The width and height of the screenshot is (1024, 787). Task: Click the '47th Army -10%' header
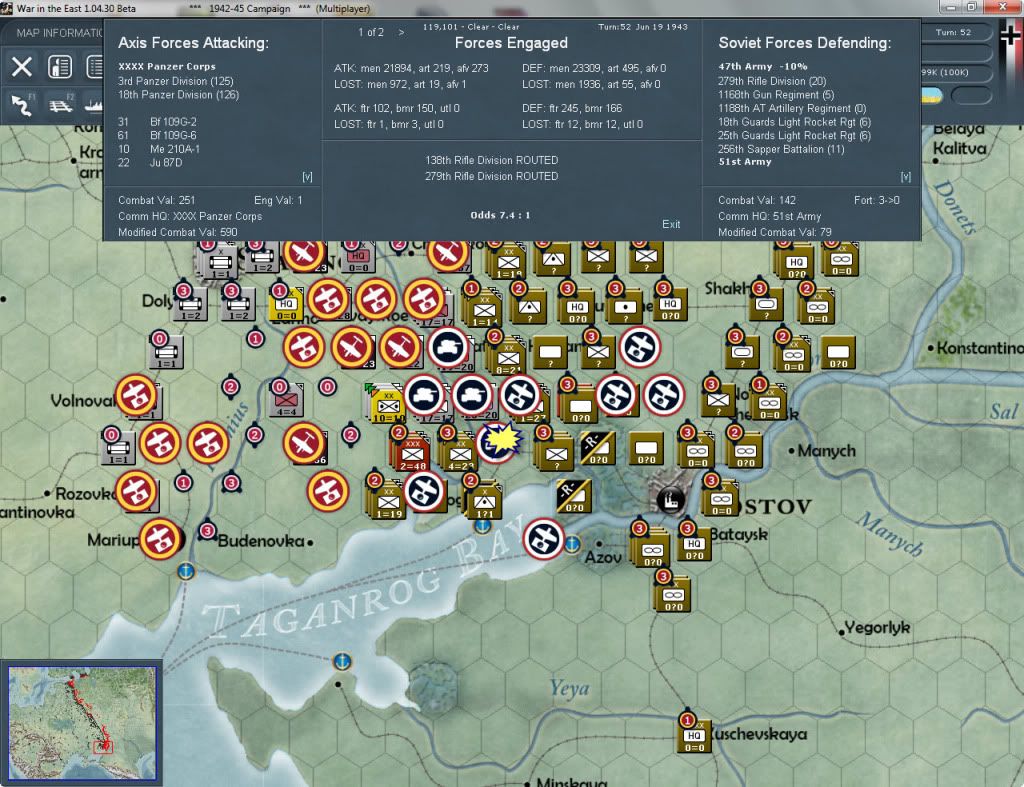pos(763,66)
